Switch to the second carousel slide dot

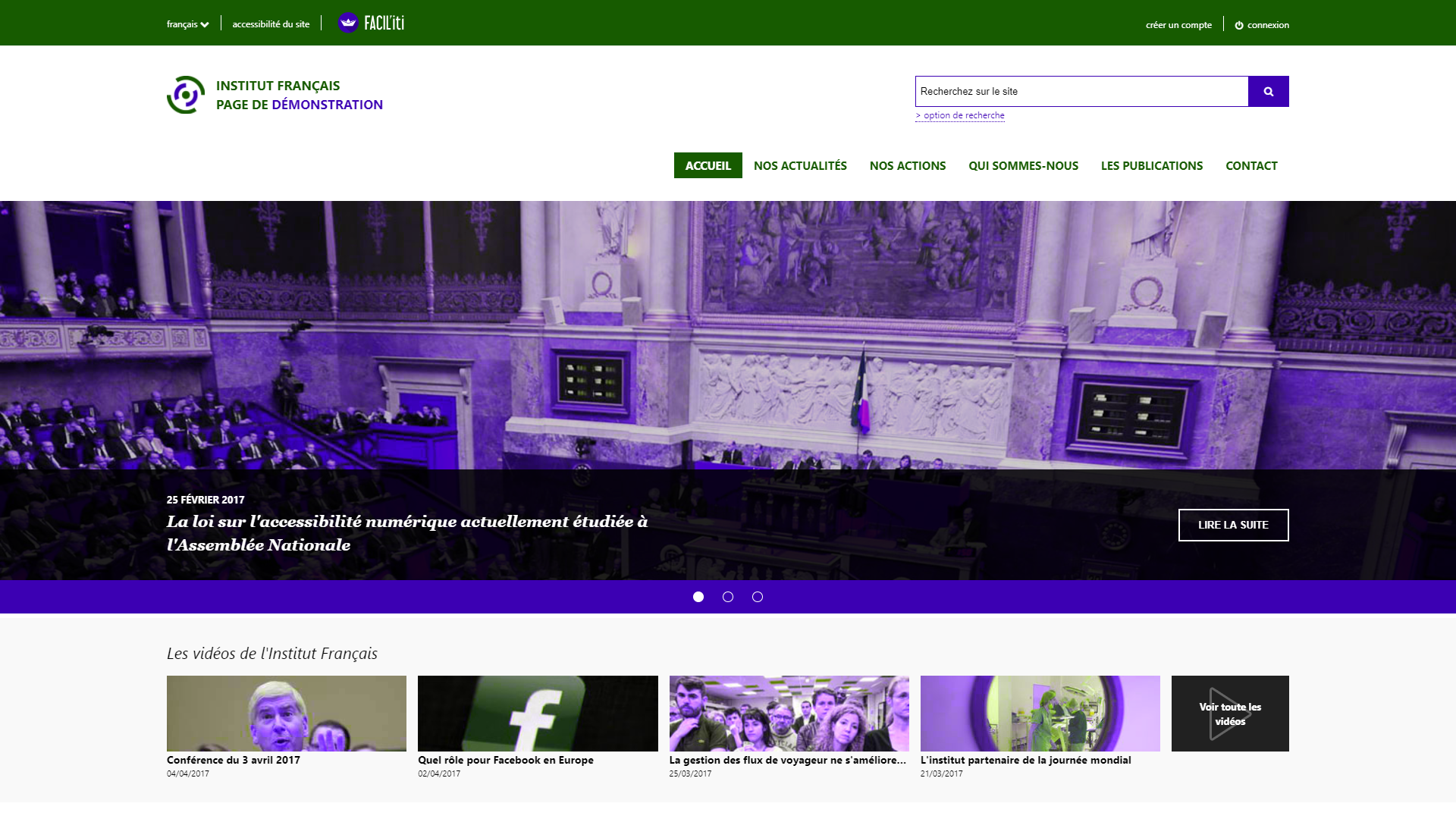tap(728, 597)
